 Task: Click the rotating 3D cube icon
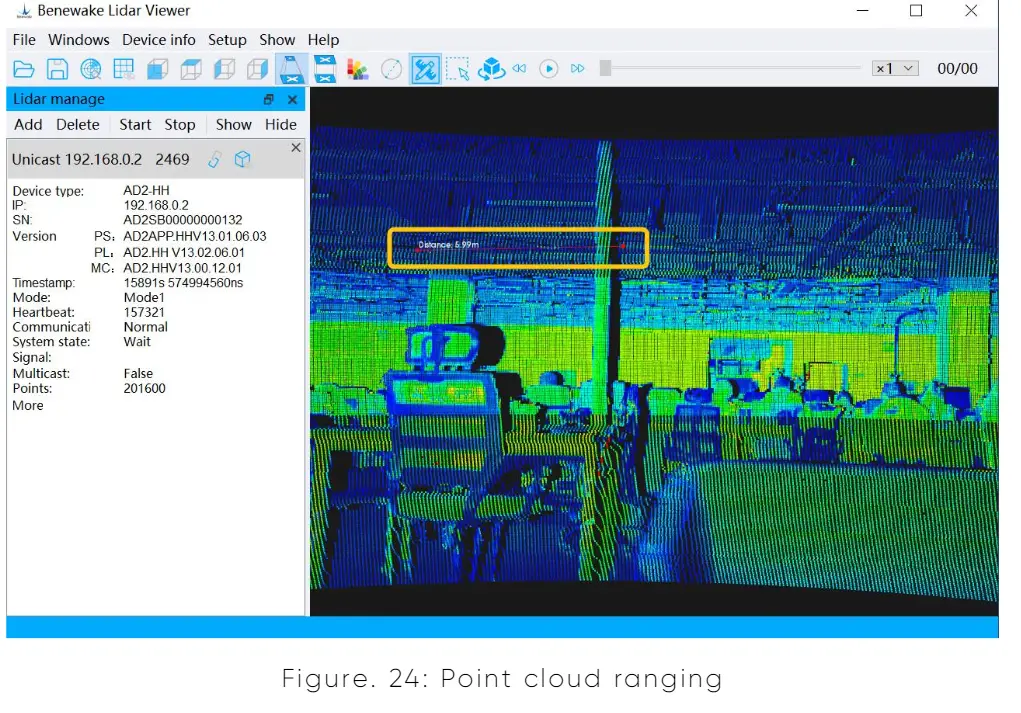coord(492,69)
